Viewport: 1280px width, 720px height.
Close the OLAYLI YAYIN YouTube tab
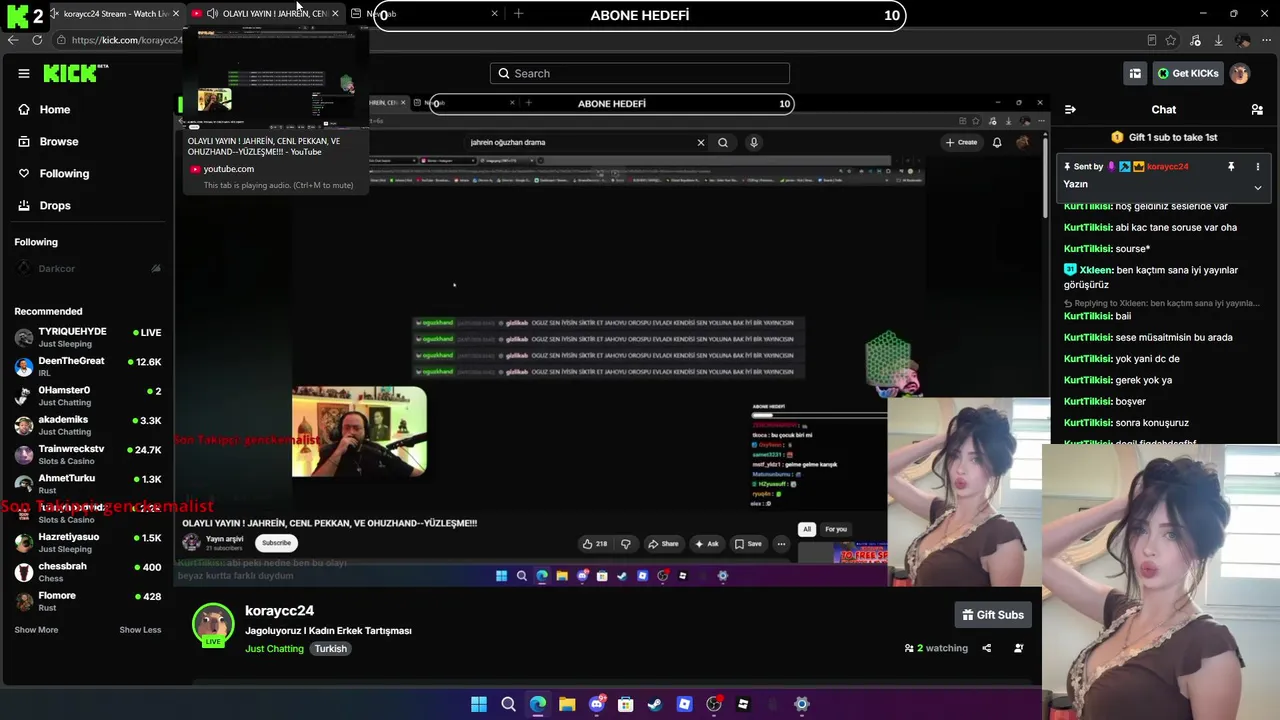[x=335, y=14]
